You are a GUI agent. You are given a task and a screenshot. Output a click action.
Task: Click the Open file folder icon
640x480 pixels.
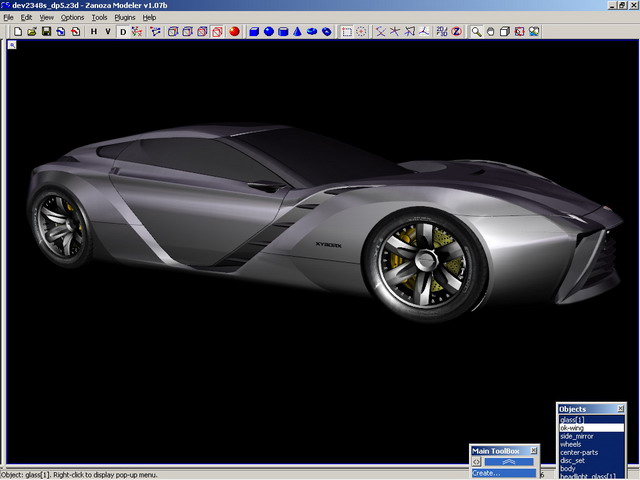pos(32,31)
